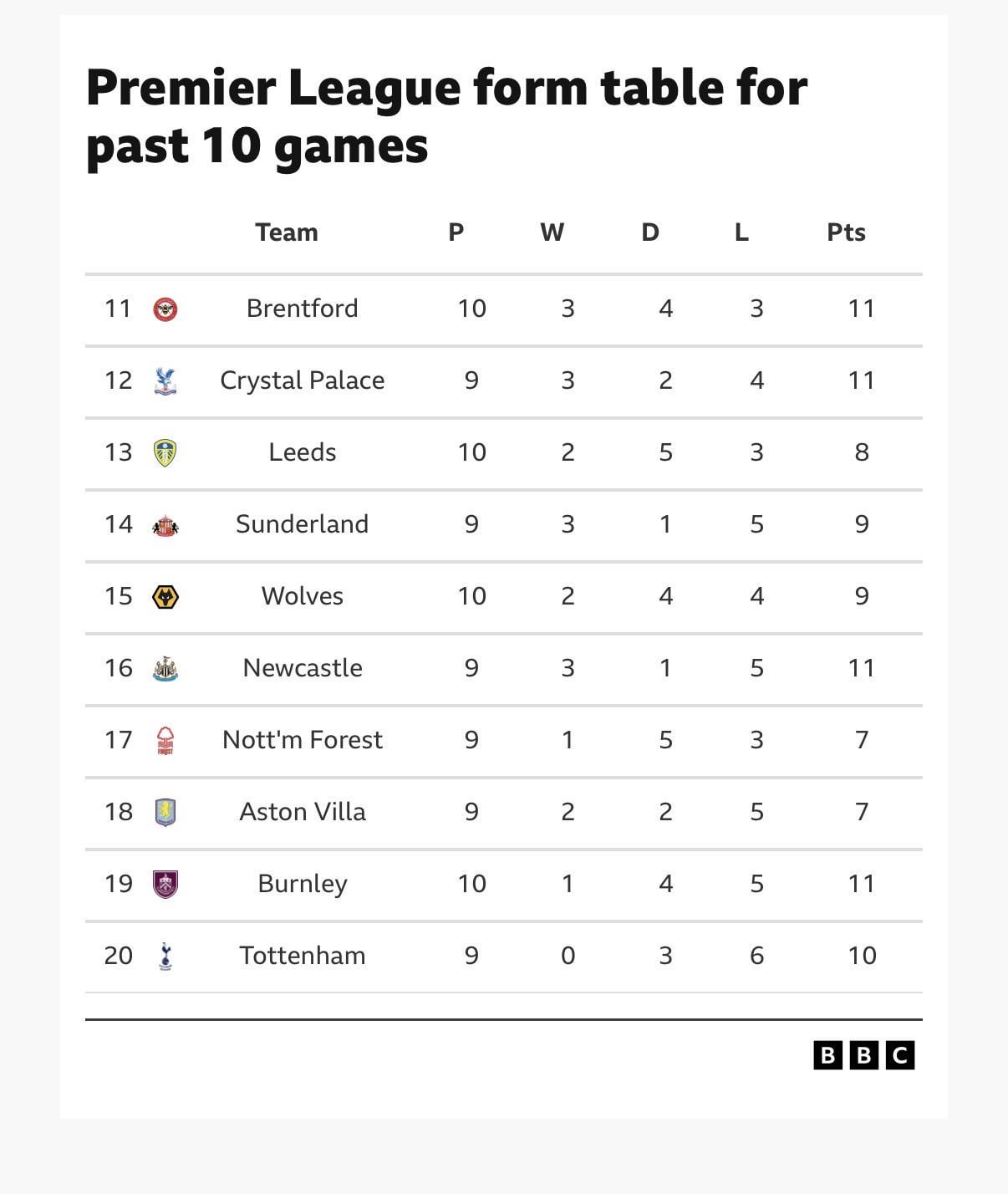Click the Nott'm Forest tree badge
Screen dimensions: 1008x1194
coord(165,741)
